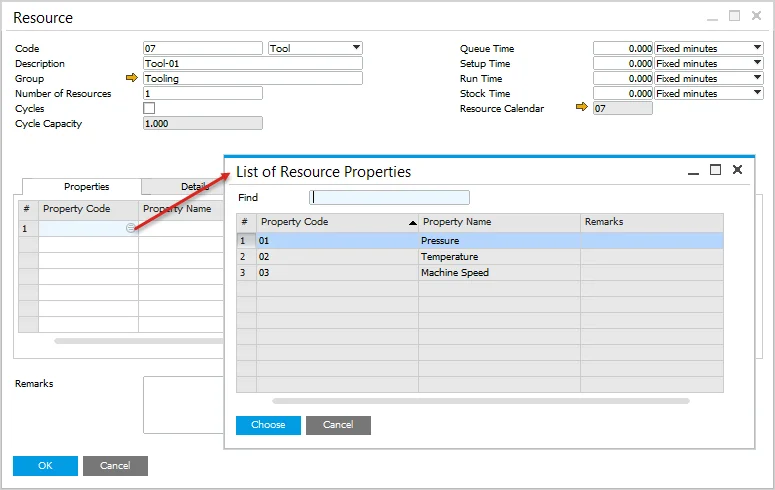Click the Cycle Capacity field
775x490 pixels.
203,123
